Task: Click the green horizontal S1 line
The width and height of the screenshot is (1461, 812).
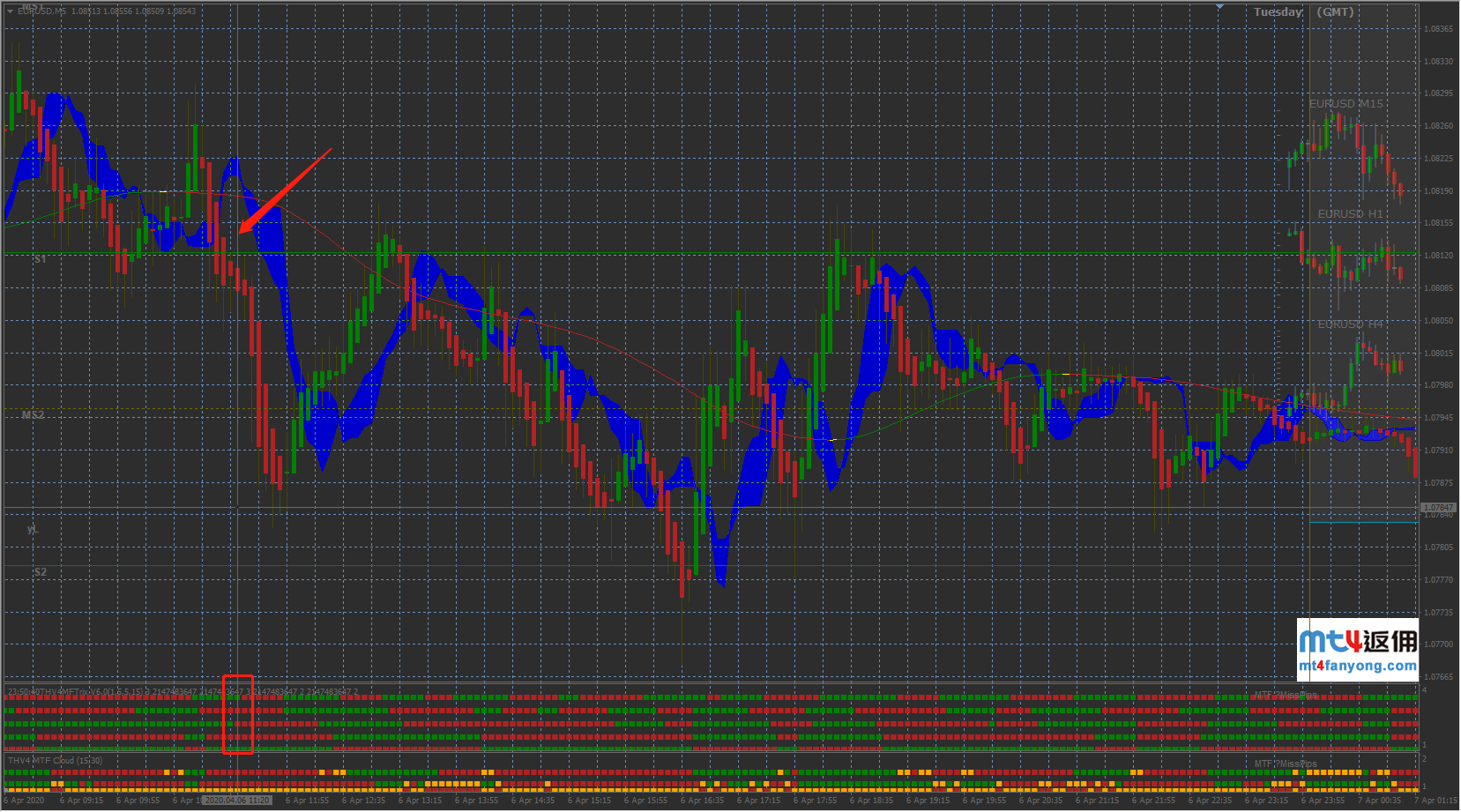Action: point(617,254)
